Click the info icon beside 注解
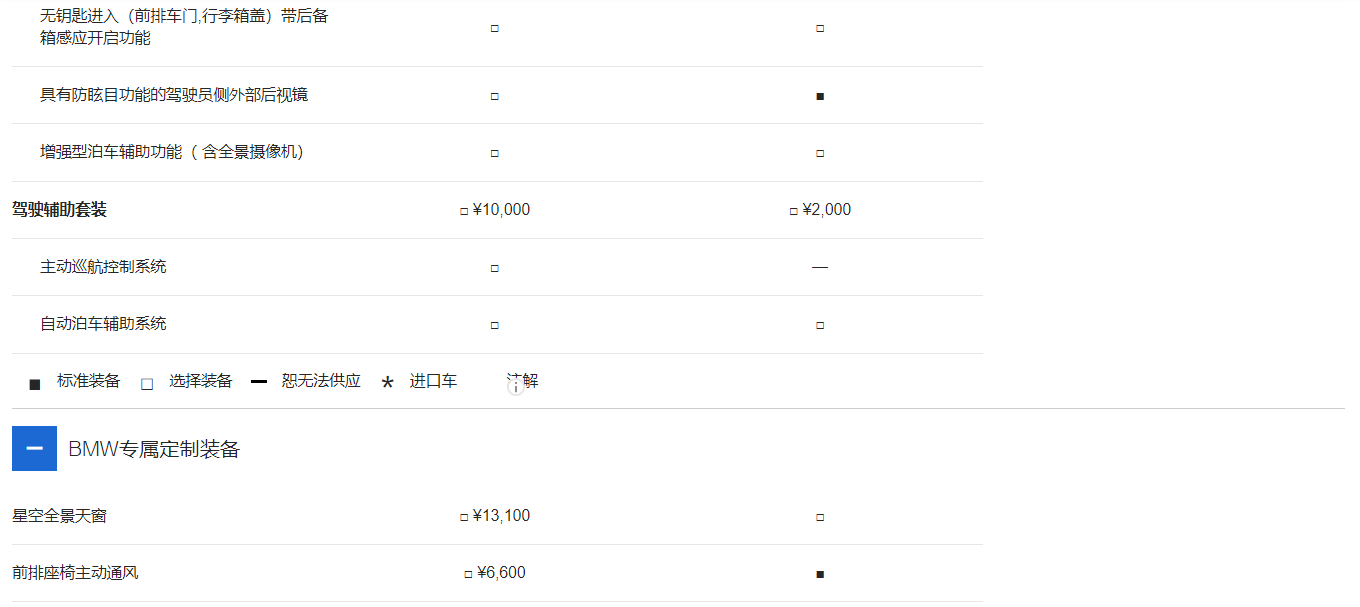 tap(516, 387)
